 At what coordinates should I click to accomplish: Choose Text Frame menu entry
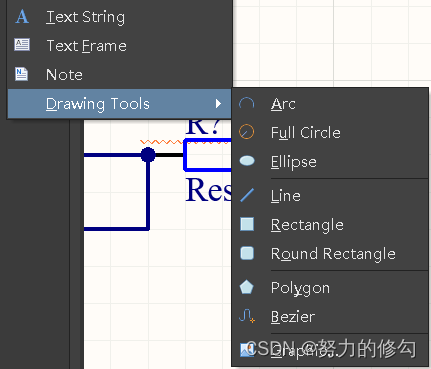[x=120, y=45]
